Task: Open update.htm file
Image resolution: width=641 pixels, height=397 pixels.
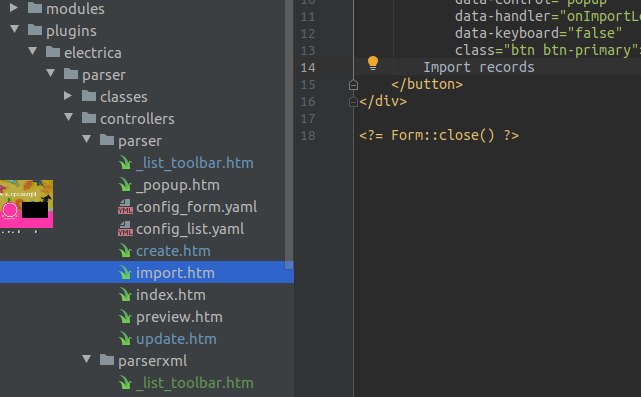Action: click(x=176, y=339)
